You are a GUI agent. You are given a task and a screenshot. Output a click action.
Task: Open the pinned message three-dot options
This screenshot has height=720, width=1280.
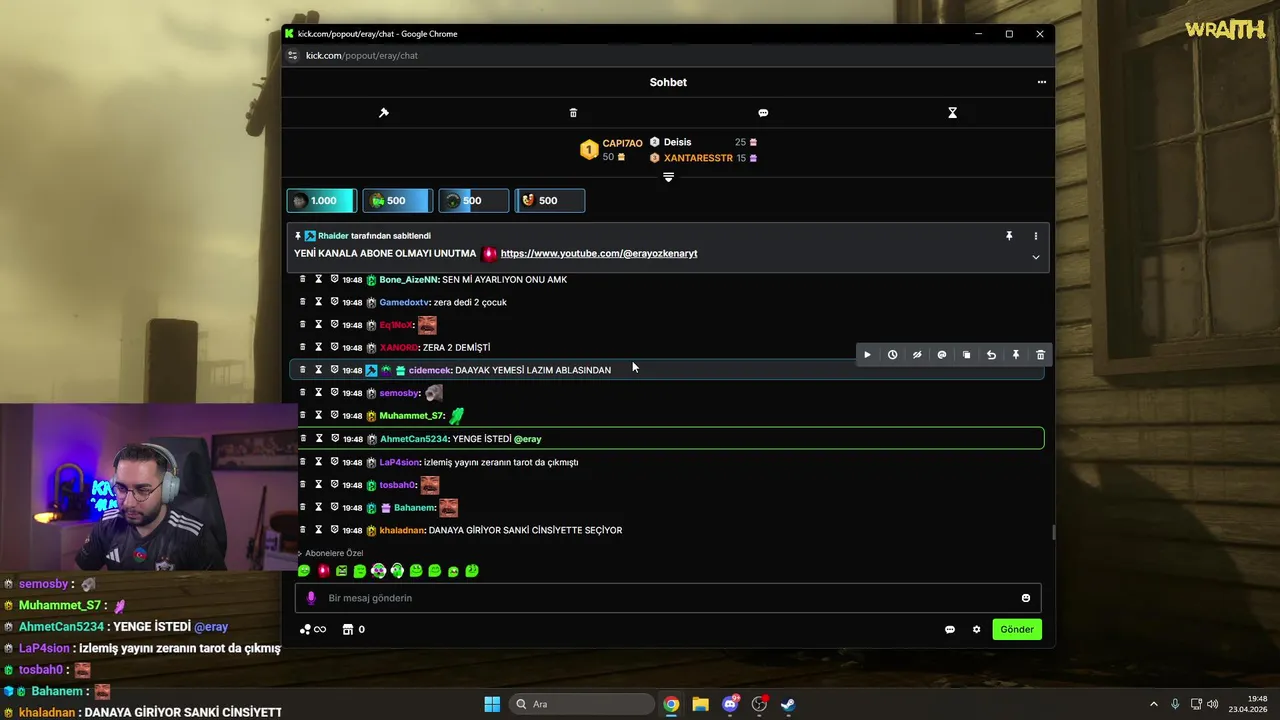click(1035, 236)
